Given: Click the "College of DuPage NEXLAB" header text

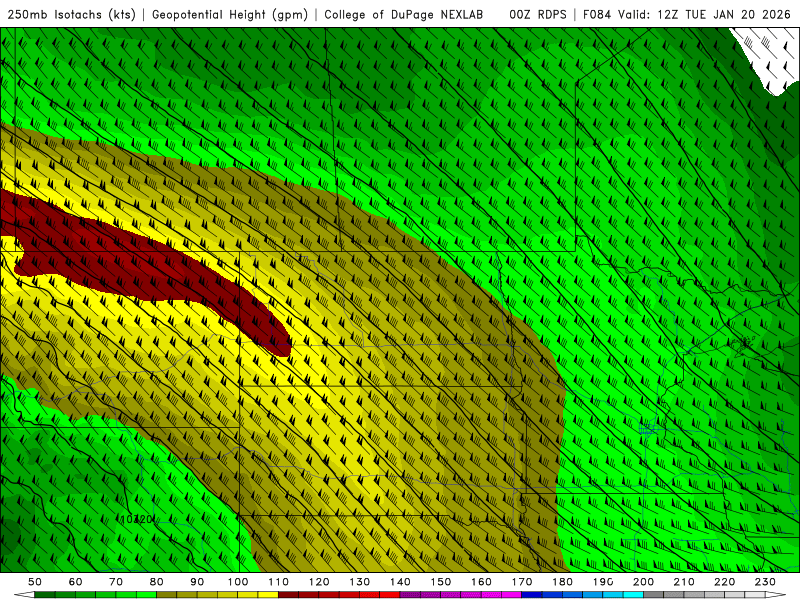Looking at the screenshot, I should click(403, 14).
